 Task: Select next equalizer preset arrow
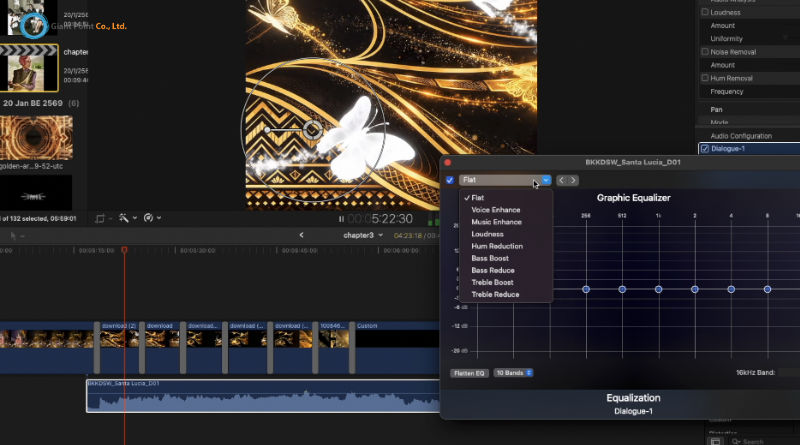pyautogui.click(x=573, y=180)
